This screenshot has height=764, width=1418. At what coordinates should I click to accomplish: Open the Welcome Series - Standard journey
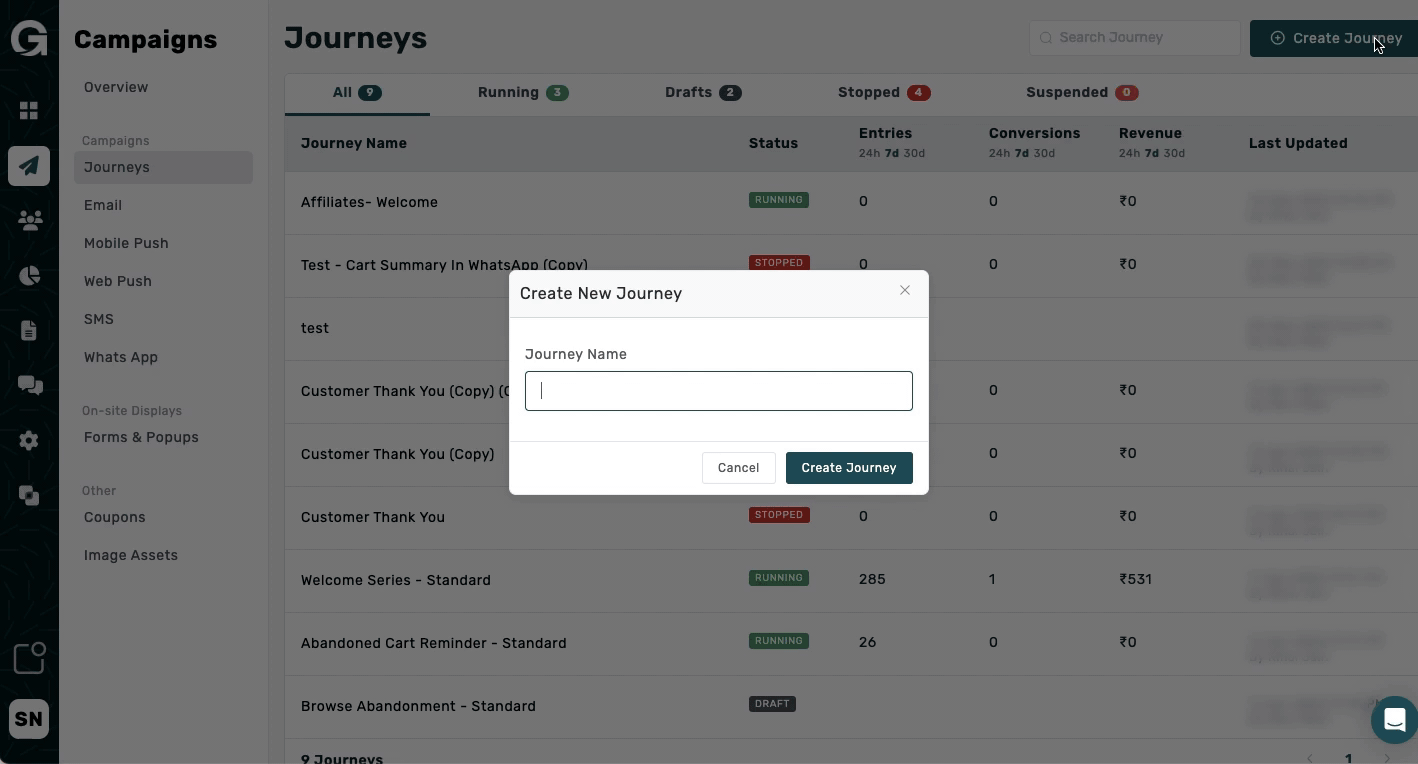click(x=396, y=580)
